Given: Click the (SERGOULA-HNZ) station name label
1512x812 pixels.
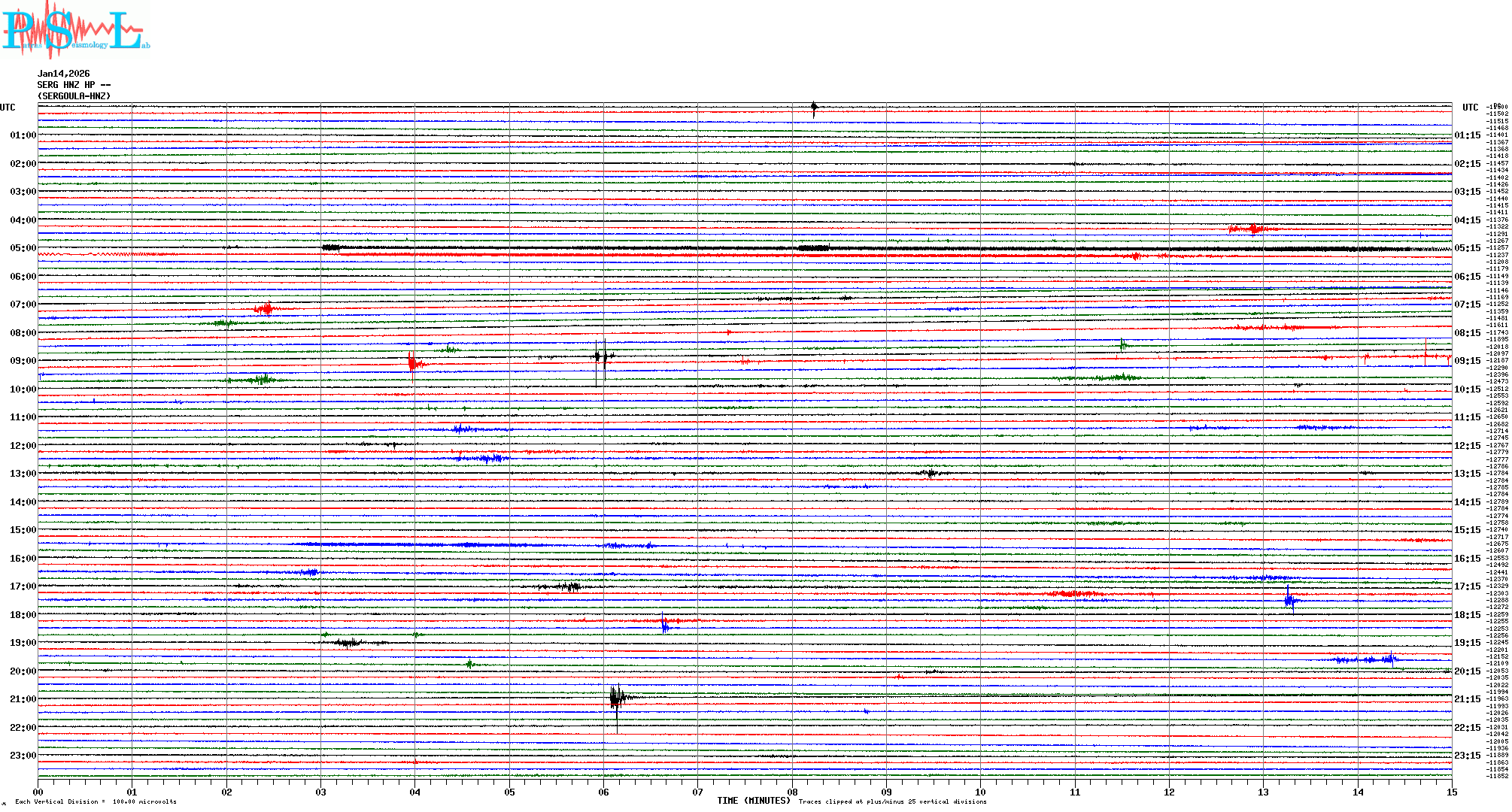Looking at the screenshot, I should (x=74, y=96).
